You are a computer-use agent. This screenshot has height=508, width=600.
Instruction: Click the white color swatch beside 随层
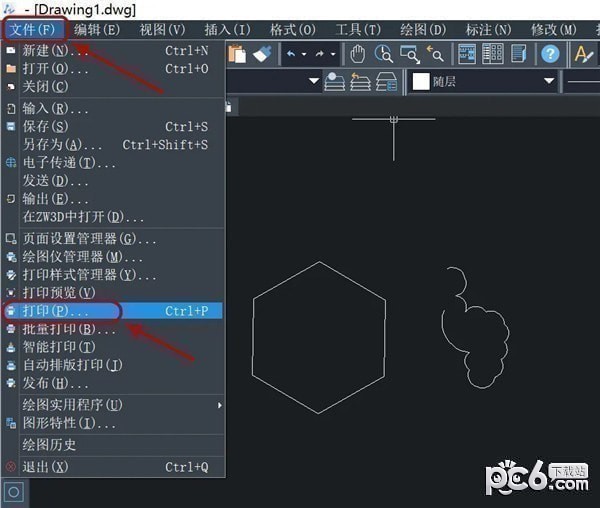421,82
